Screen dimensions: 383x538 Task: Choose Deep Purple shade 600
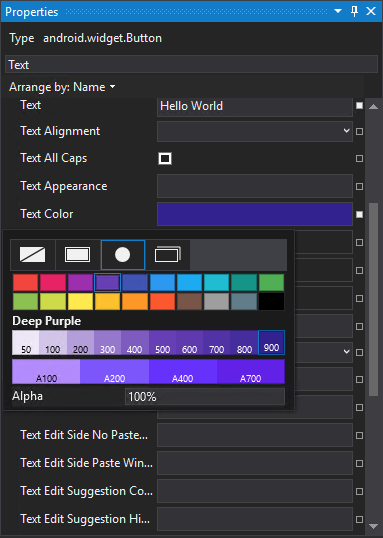tap(189, 342)
